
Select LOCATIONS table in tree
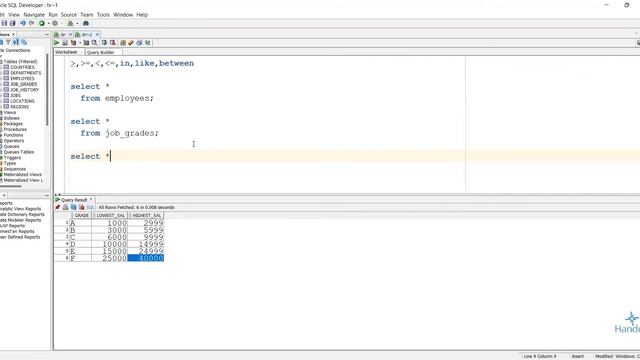(22, 101)
